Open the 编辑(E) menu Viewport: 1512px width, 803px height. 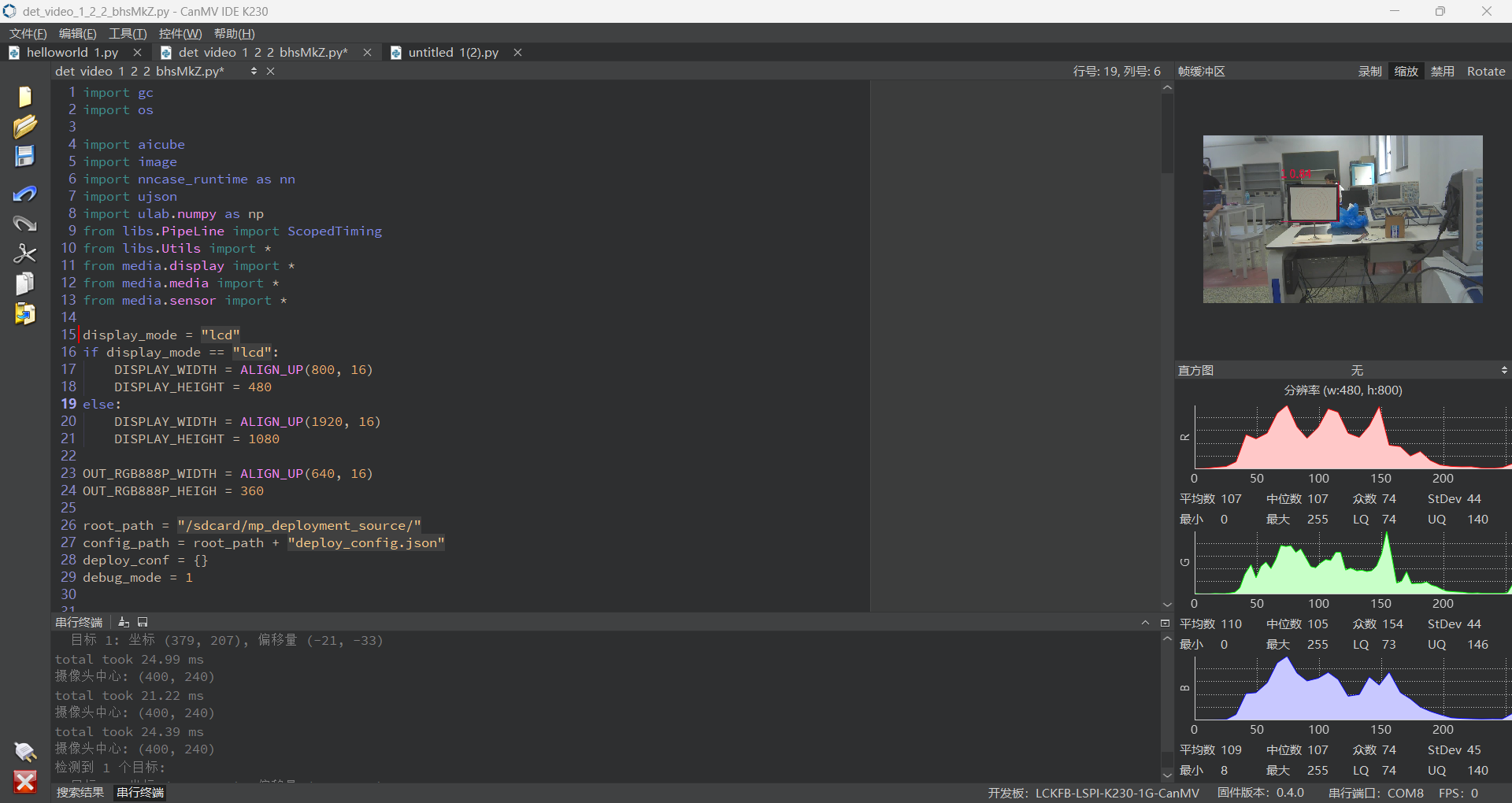tap(77, 33)
